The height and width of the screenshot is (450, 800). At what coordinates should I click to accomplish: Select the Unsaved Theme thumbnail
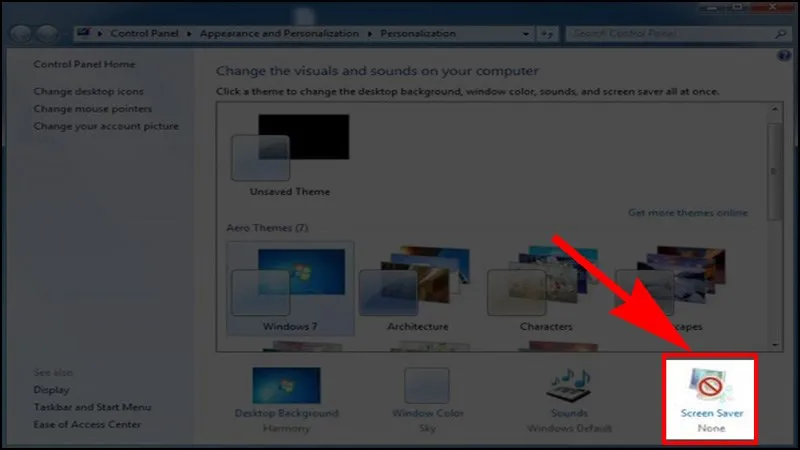pyautogui.click(x=289, y=148)
